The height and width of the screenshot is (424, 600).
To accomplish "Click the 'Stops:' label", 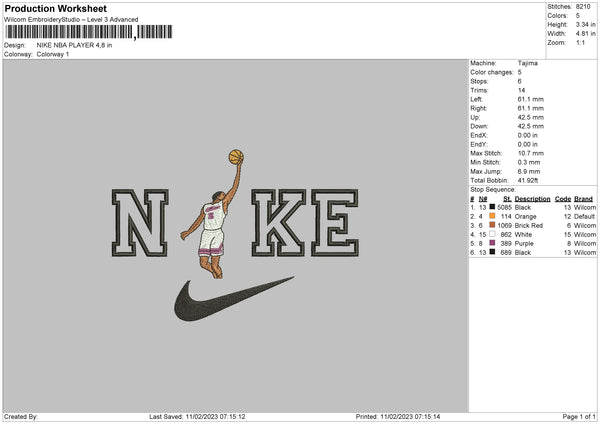I will pos(479,81).
